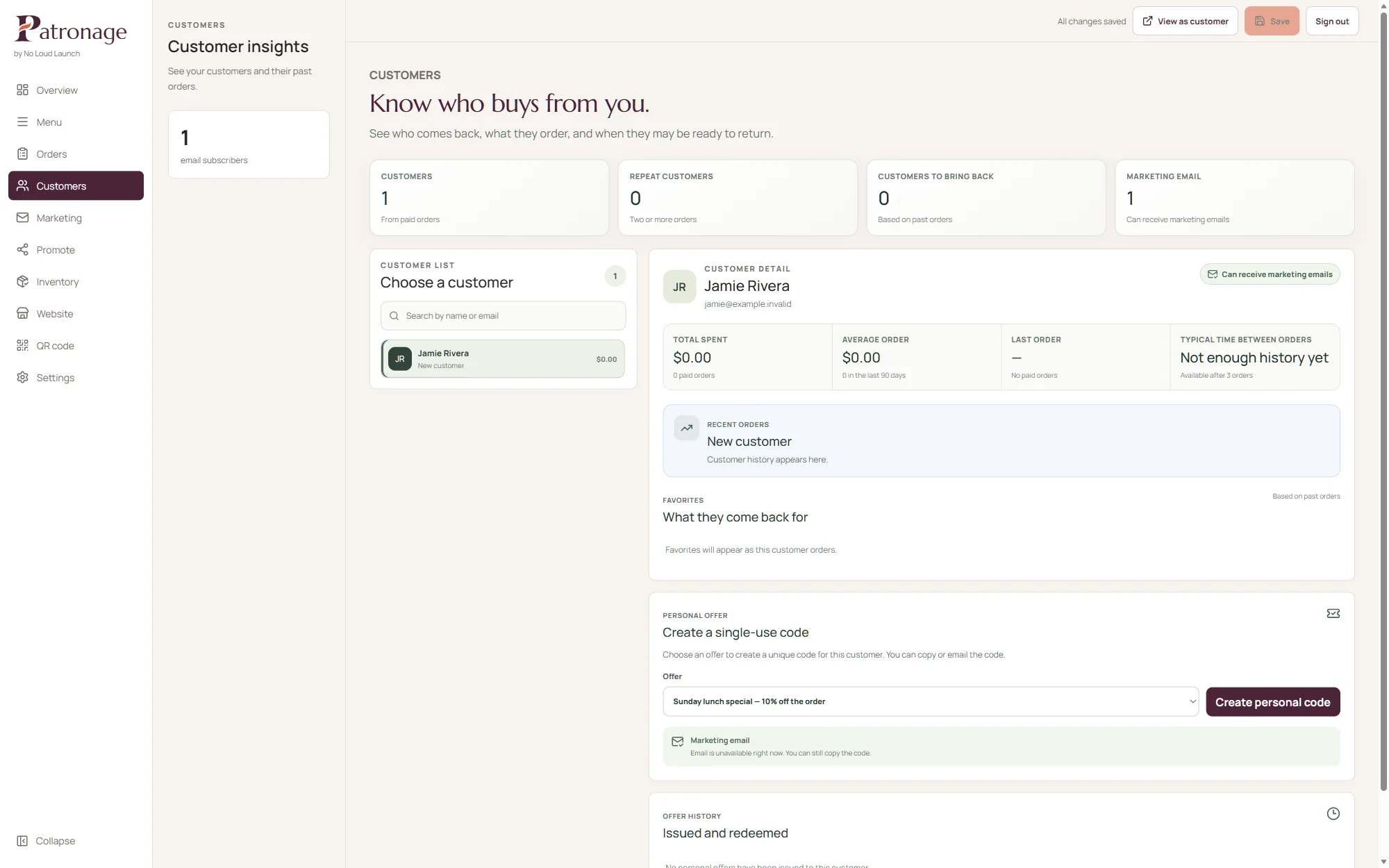This screenshot has width=1389, height=868.
Task: Click the ticket icon in Personal Offer card
Action: click(x=1333, y=613)
